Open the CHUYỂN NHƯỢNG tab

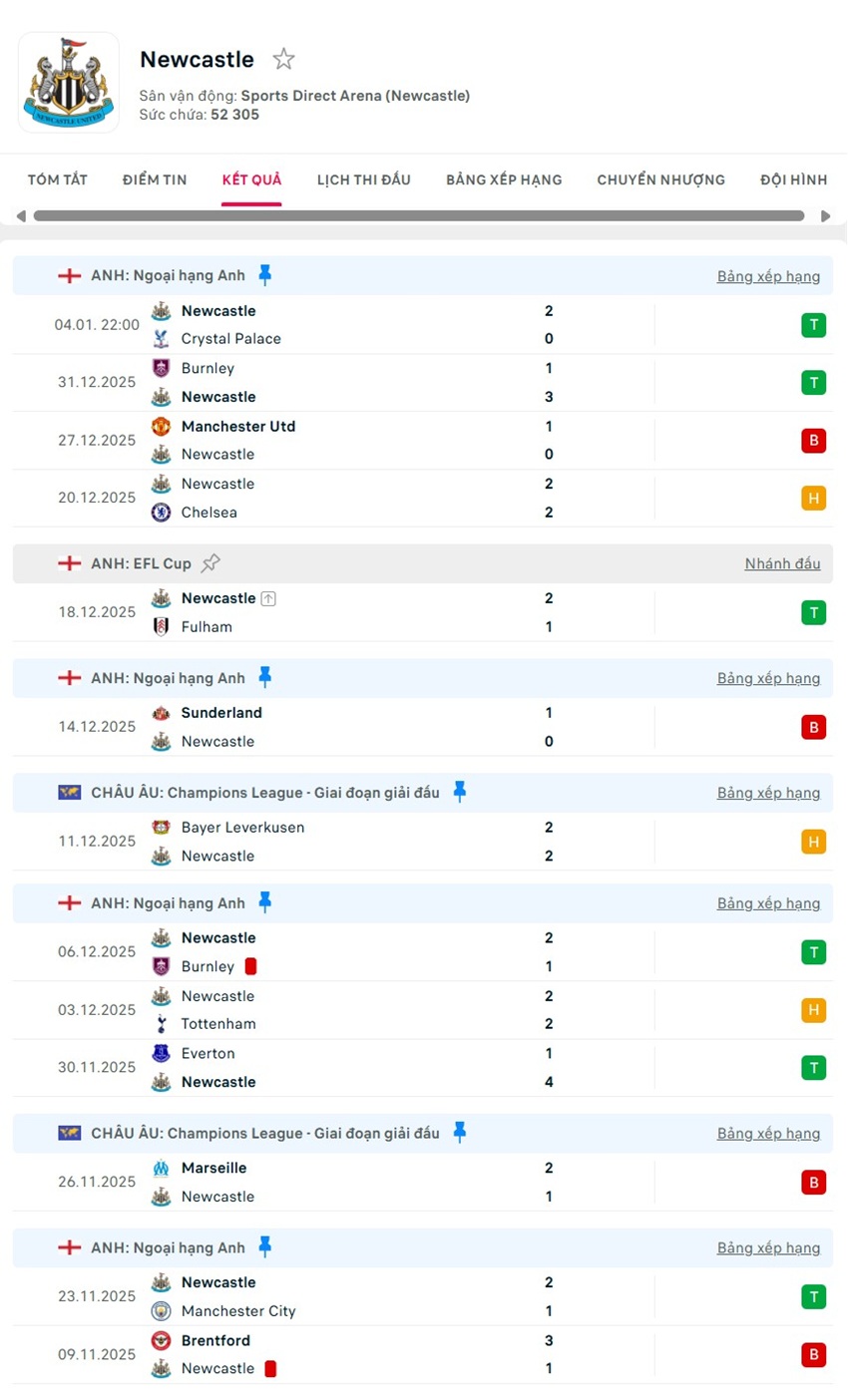[660, 179]
